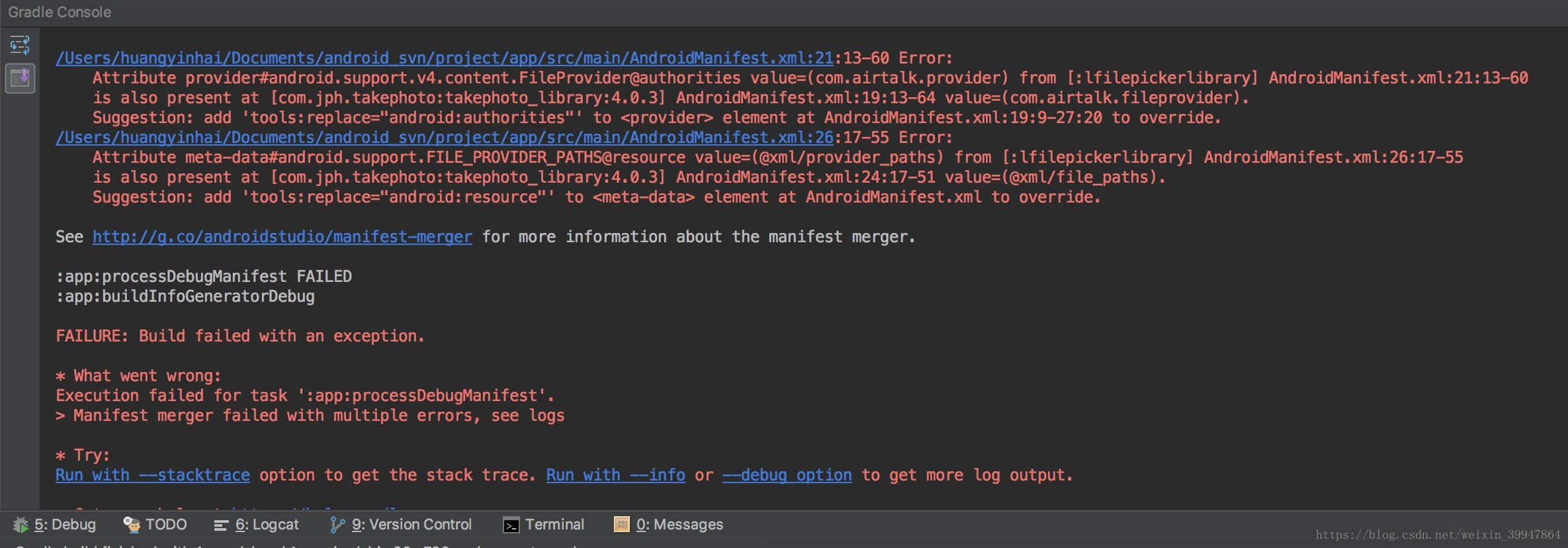Screen dimensions: 1568x548
Task: Click the Messages panel icon
Action: coord(622,525)
